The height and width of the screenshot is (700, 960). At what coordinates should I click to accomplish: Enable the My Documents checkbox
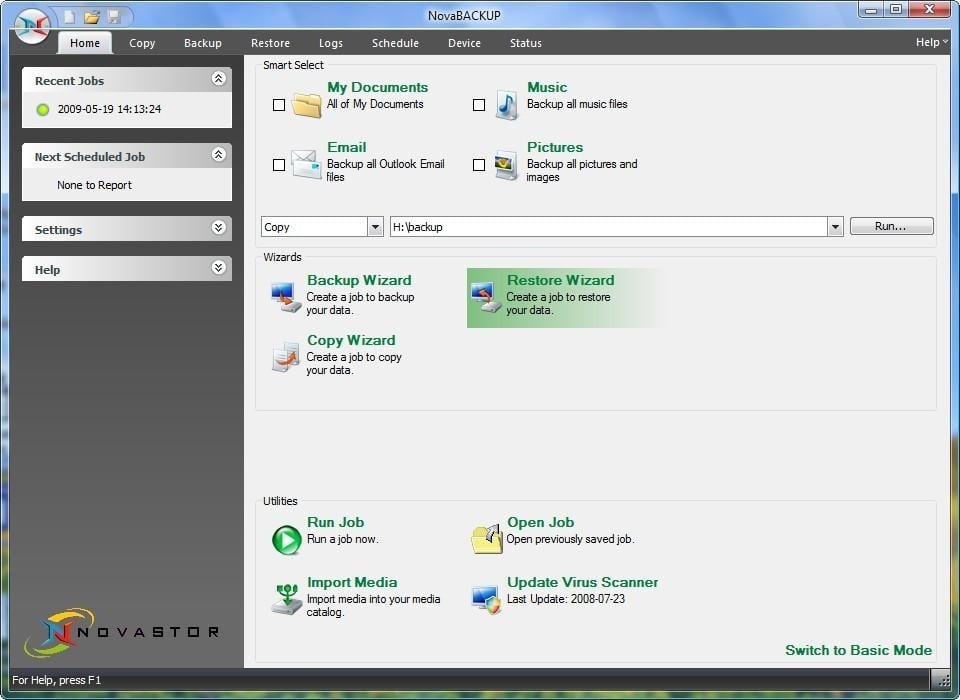279,105
